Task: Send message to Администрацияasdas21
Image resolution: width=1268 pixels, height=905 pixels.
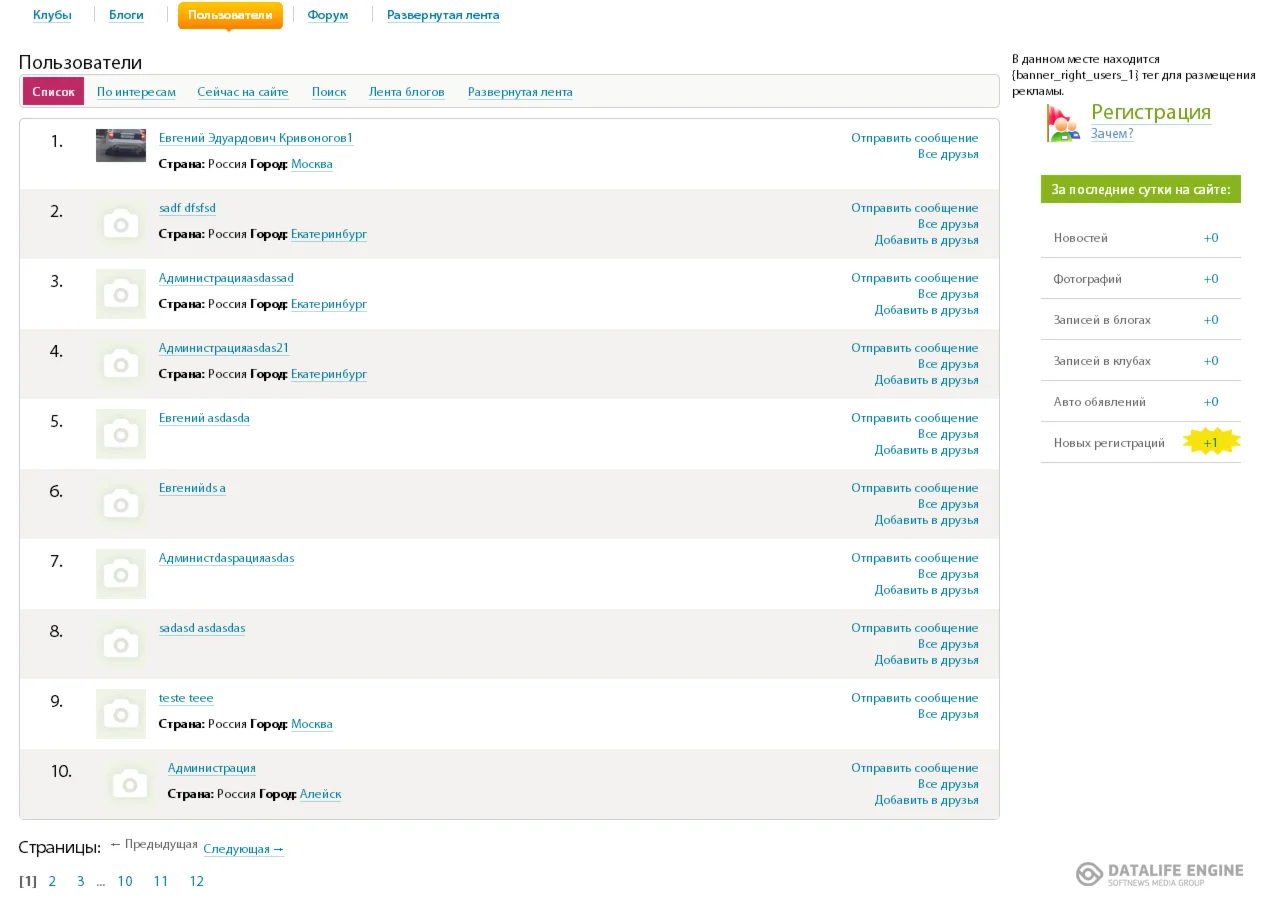Action: 915,348
